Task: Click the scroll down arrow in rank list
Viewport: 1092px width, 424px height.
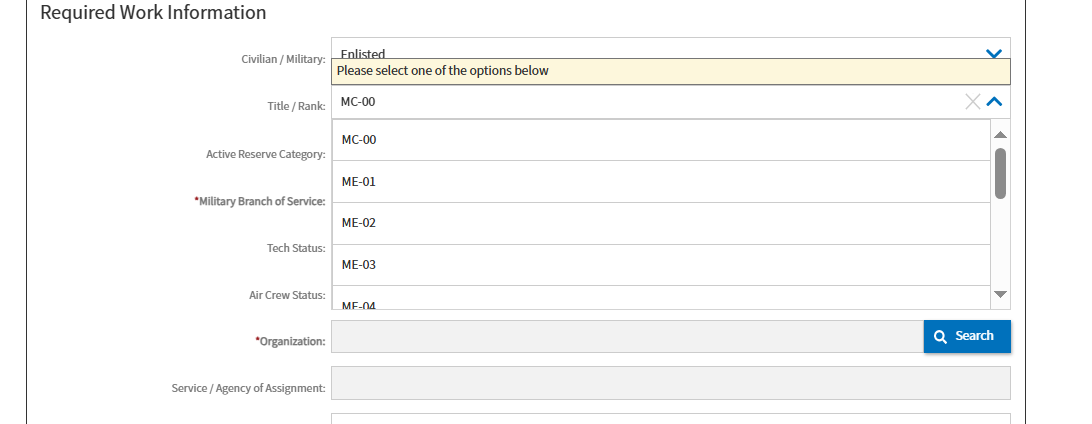Action: [x=1000, y=294]
